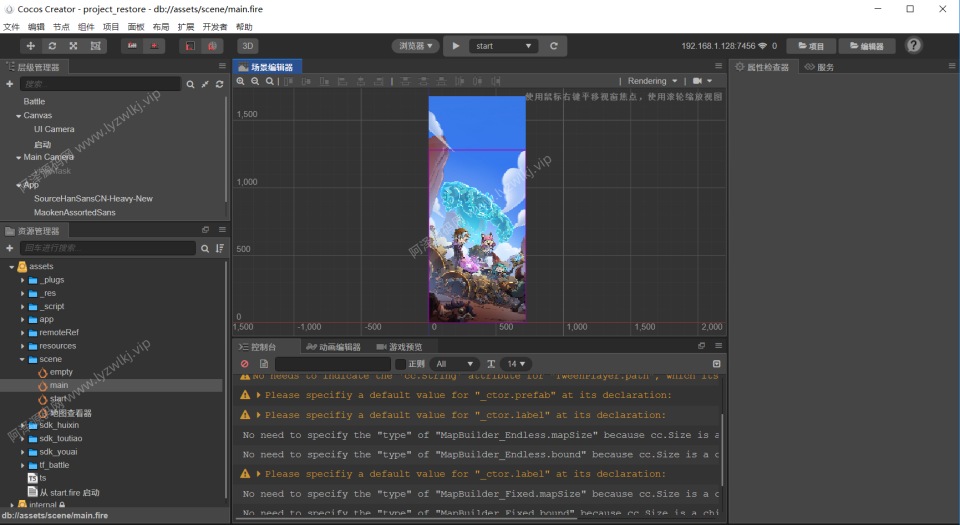Click the preview Play button

(x=455, y=46)
